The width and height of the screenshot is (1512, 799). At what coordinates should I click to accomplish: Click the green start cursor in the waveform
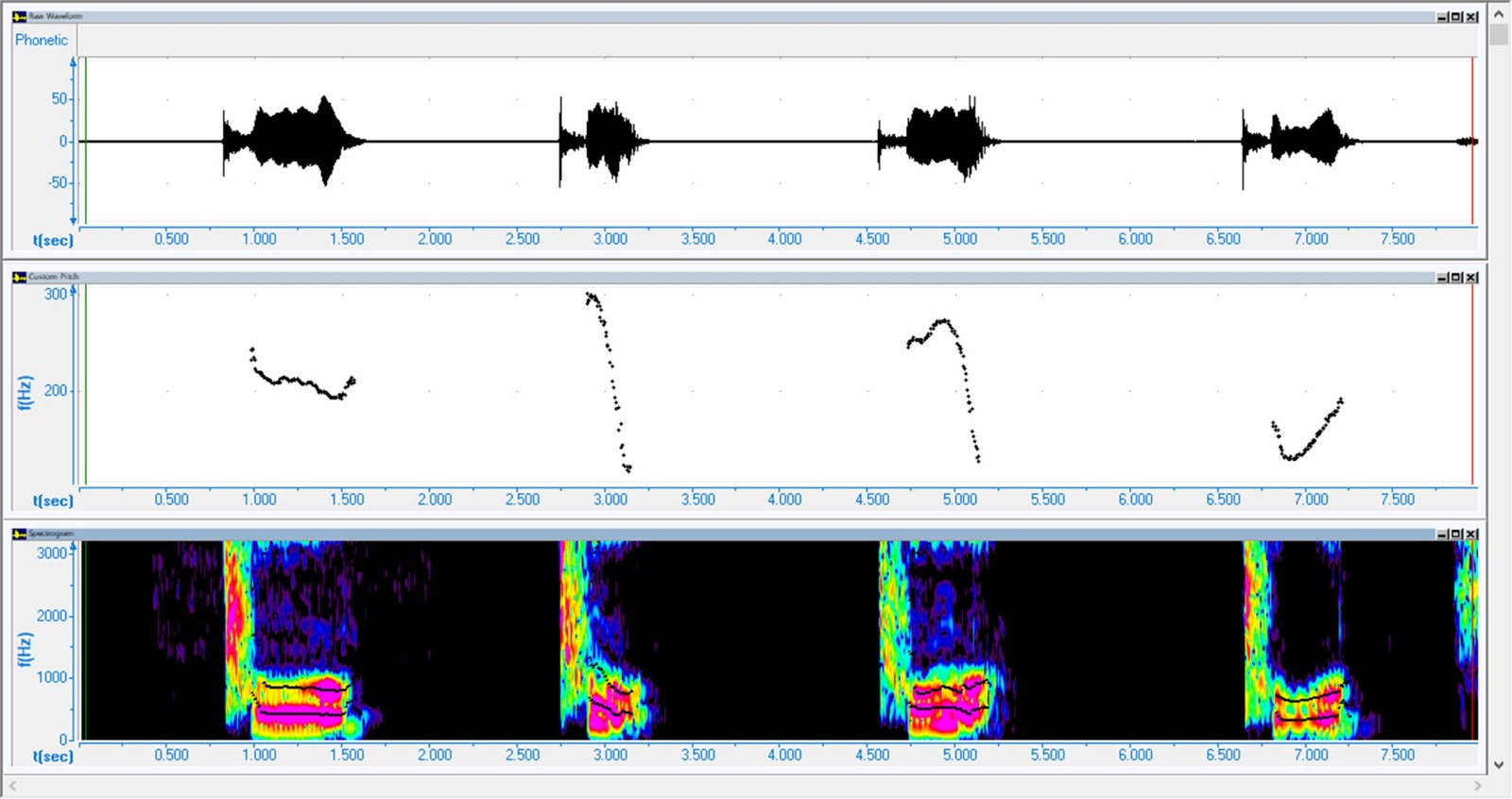(86, 142)
